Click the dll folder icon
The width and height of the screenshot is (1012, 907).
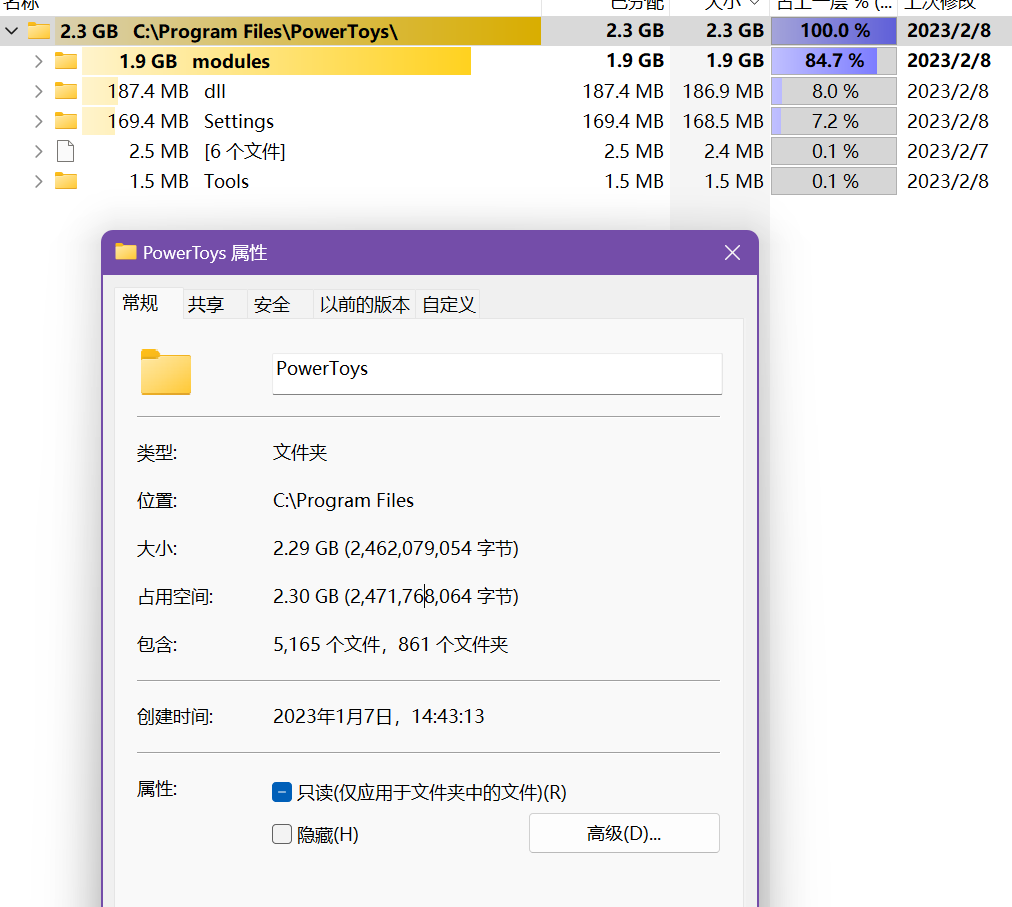coord(66,91)
